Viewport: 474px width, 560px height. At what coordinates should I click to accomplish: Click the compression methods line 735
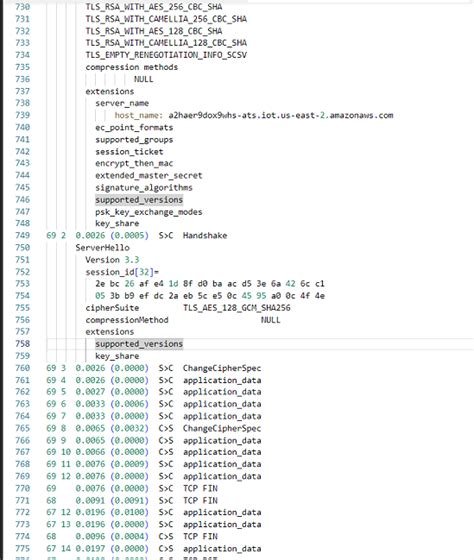click(131, 67)
